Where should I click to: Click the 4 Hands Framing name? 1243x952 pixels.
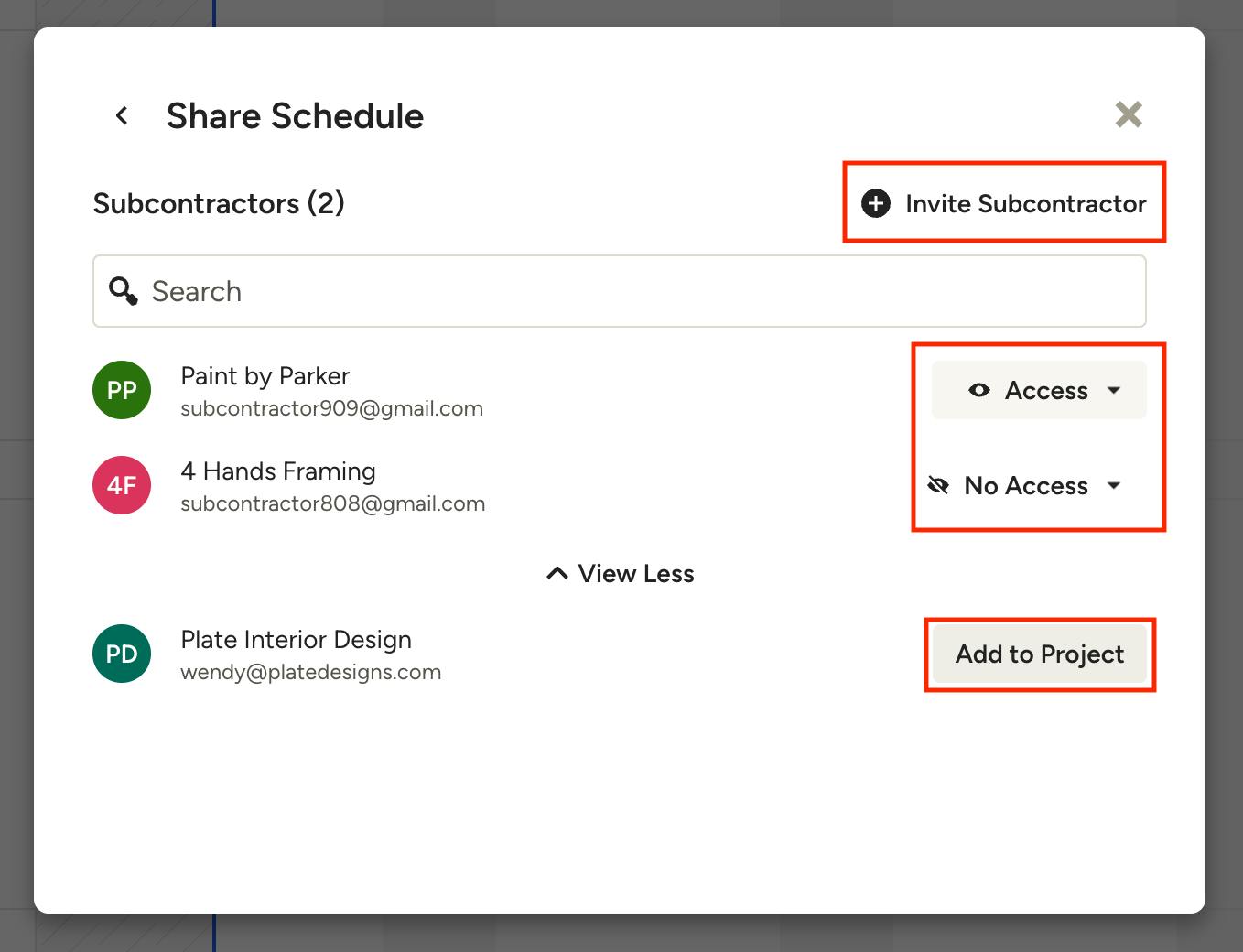click(x=278, y=471)
